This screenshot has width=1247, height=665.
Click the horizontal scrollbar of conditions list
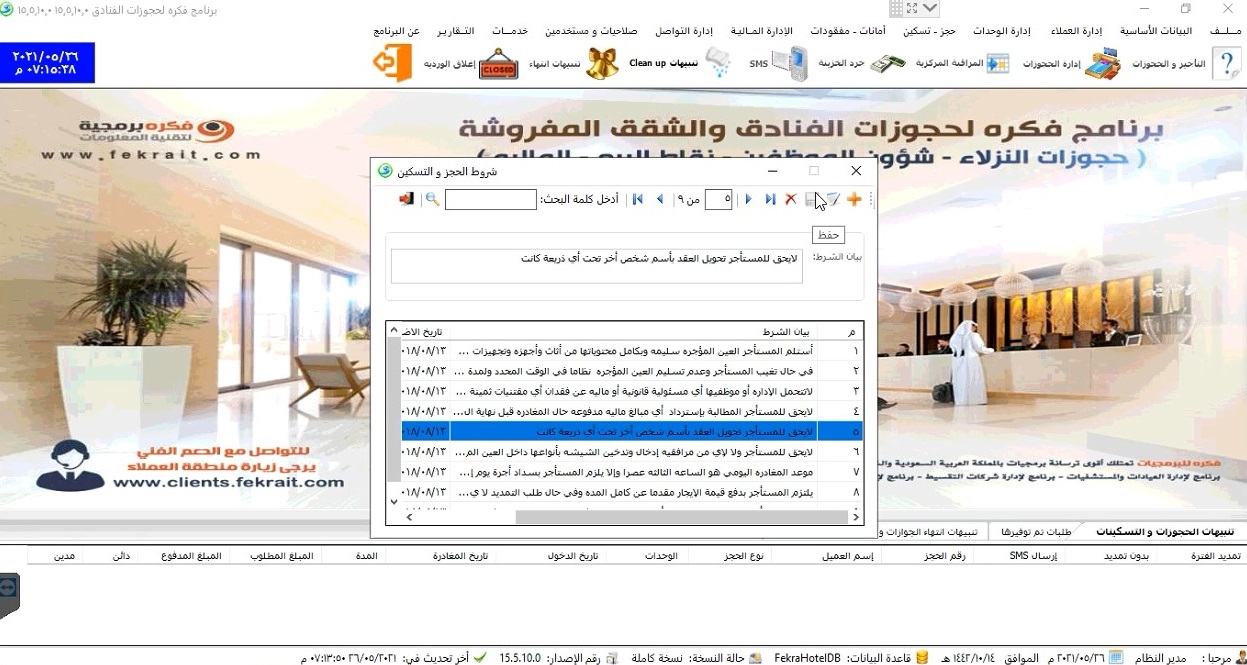click(600, 517)
